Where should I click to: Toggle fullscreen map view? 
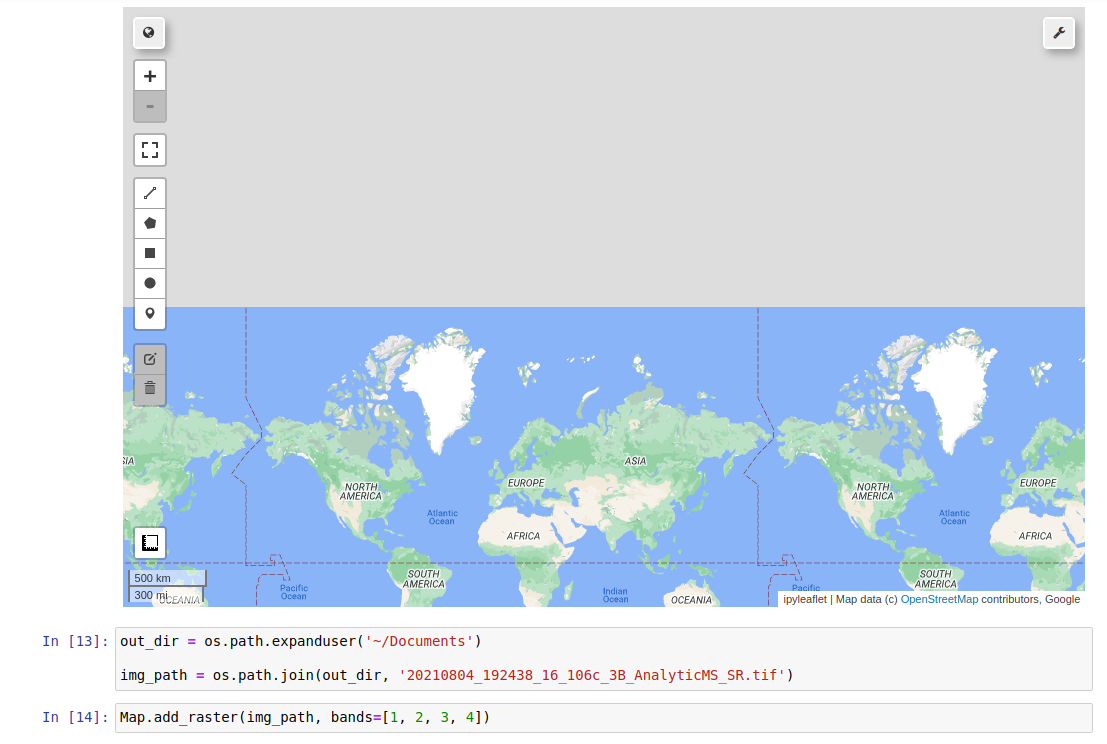(150, 149)
